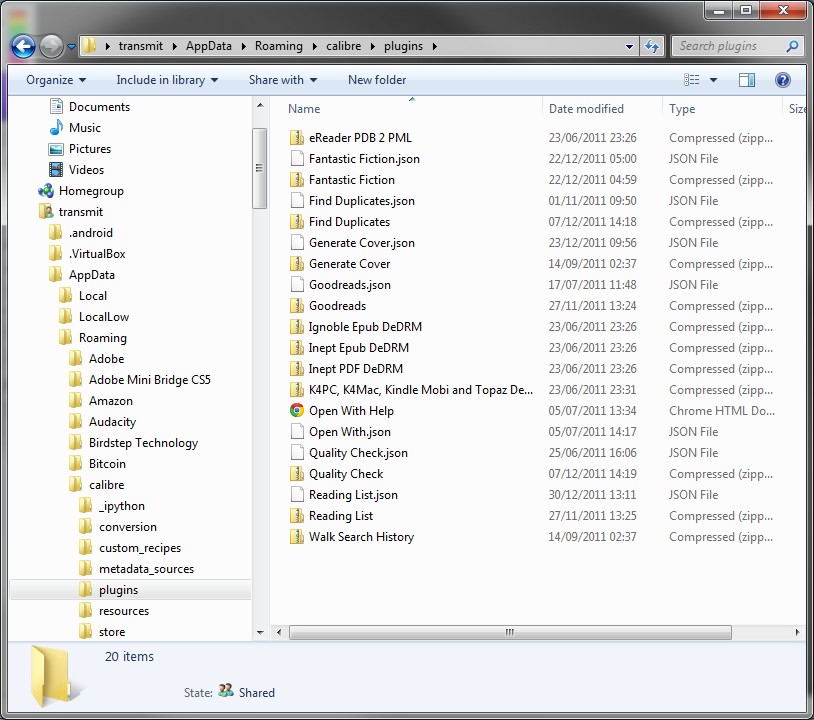Select the Generate Cover zip folder icon
Viewport: 814px width, 720px height.
(x=296, y=264)
